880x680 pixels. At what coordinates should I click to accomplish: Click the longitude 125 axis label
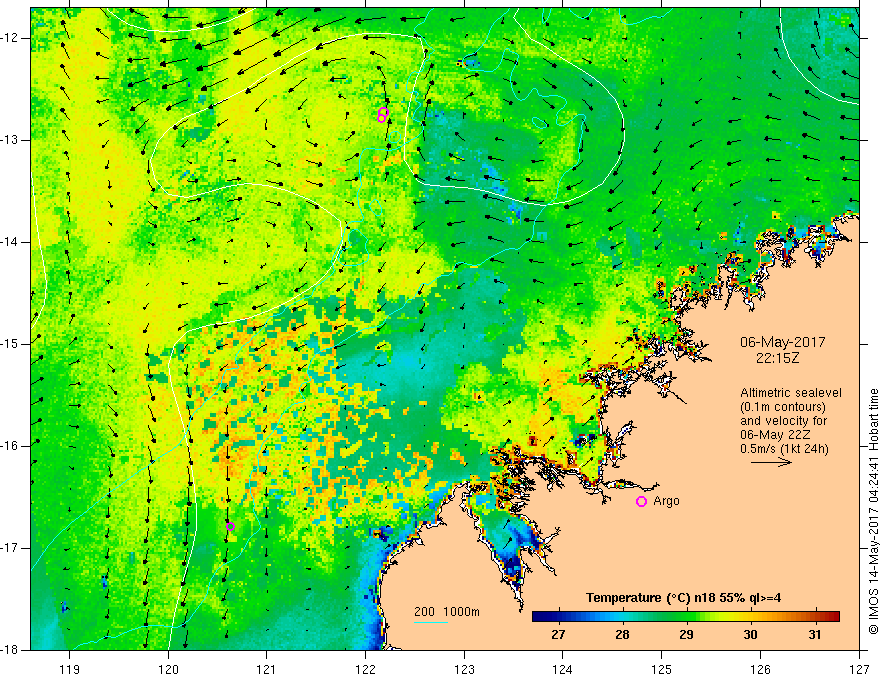(x=662, y=669)
